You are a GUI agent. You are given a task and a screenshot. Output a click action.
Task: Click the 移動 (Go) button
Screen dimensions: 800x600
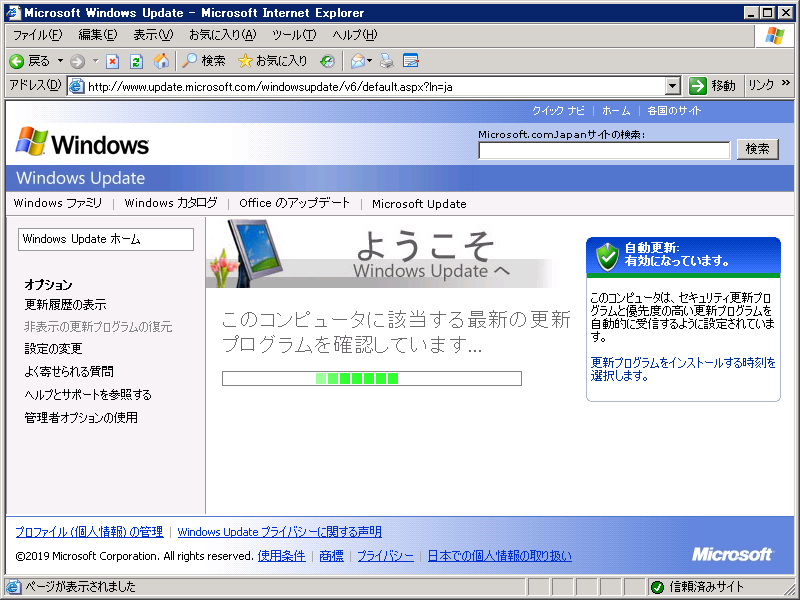[712, 86]
